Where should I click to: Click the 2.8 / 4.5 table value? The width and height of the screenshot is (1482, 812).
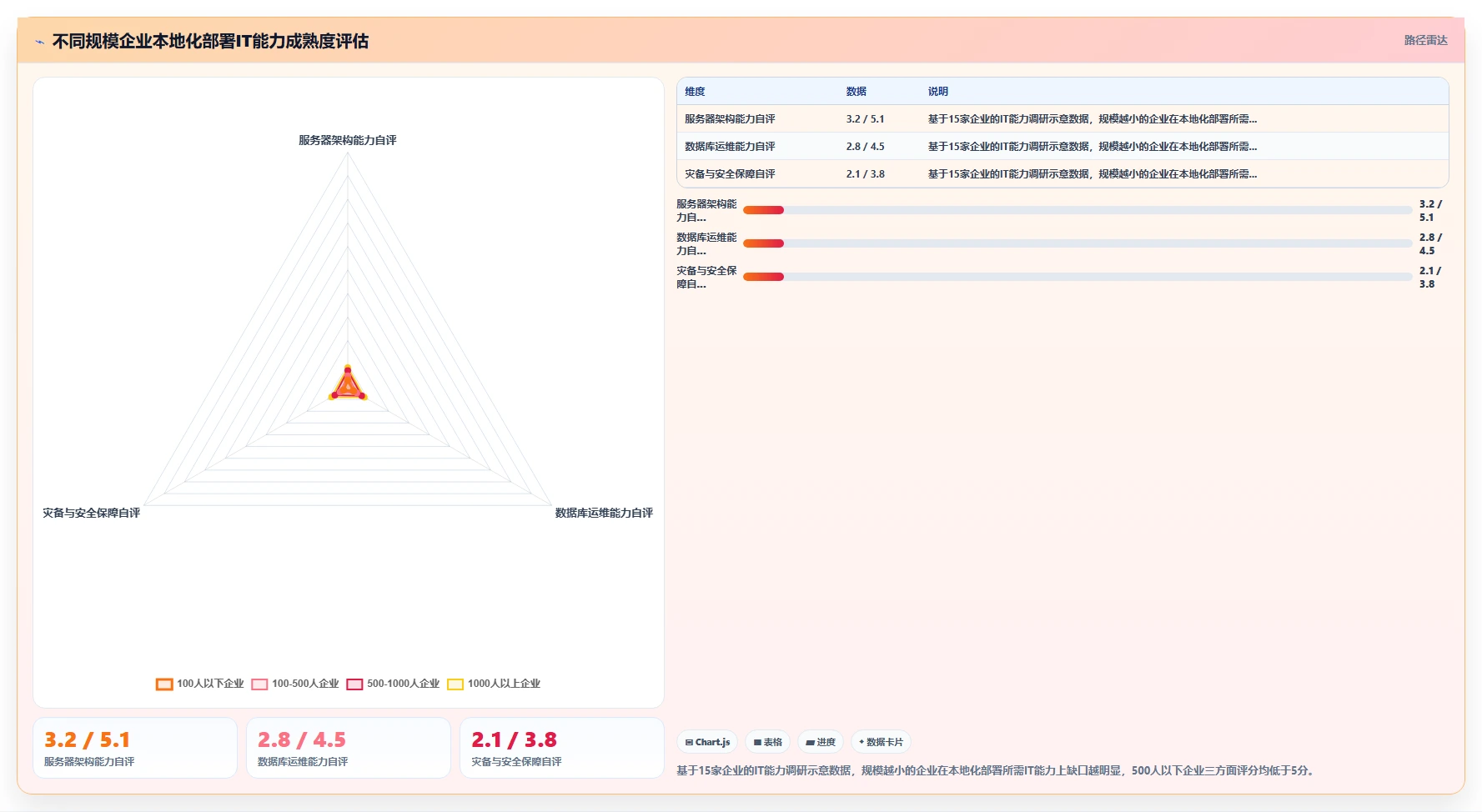coord(865,147)
